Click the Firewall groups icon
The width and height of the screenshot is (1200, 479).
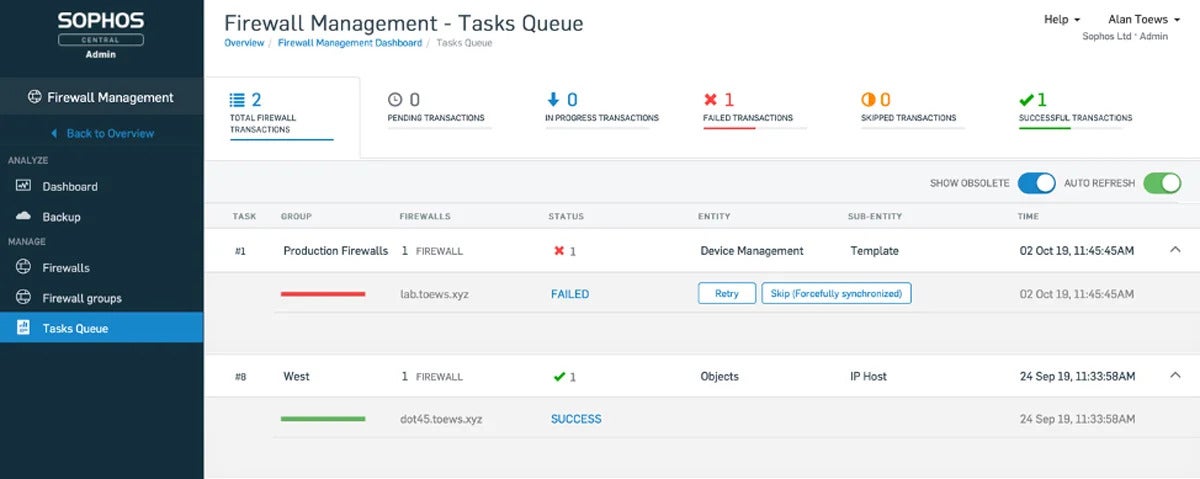coord(23,298)
